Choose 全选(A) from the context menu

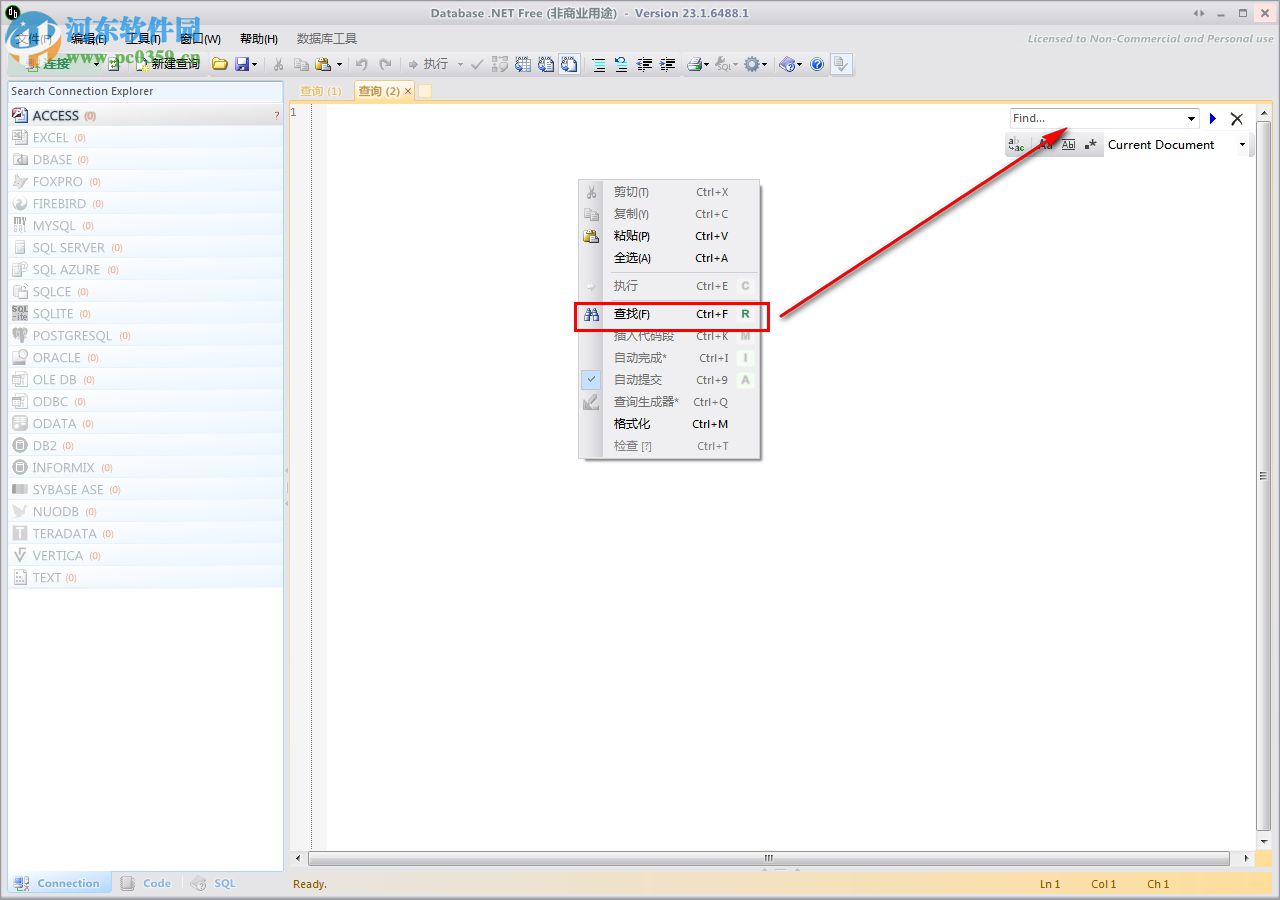click(668, 258)
